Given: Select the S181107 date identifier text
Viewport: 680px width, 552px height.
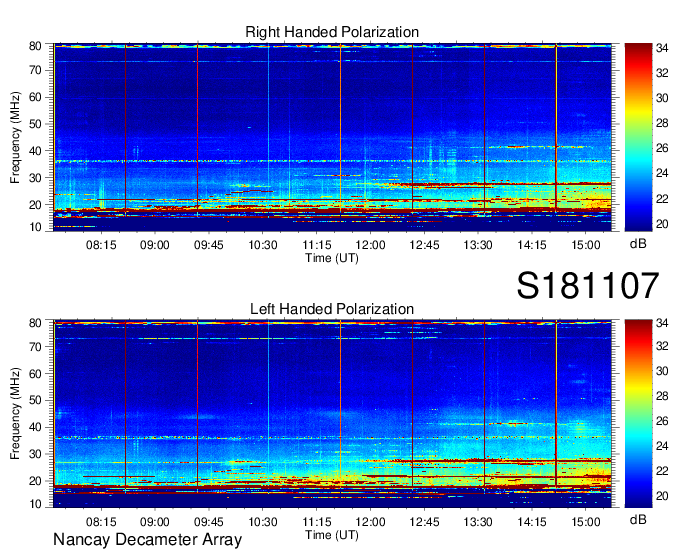Looking at the screenshot, I should [588, 286].
